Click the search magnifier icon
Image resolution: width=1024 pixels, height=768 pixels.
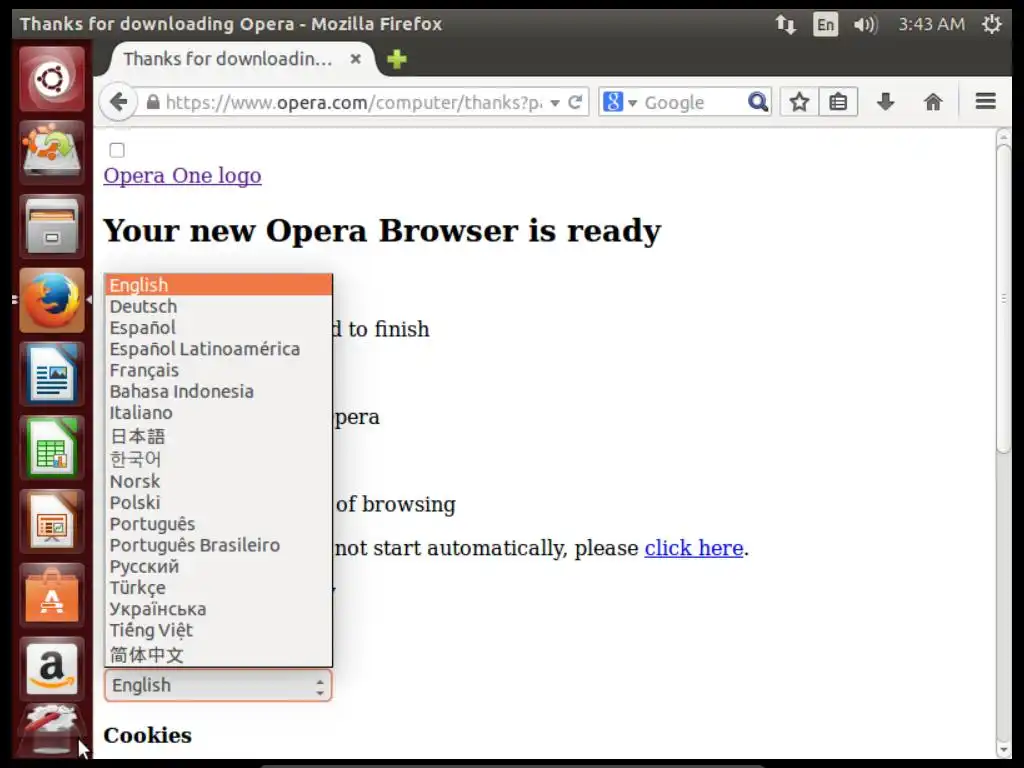click(x=758, y=102)
